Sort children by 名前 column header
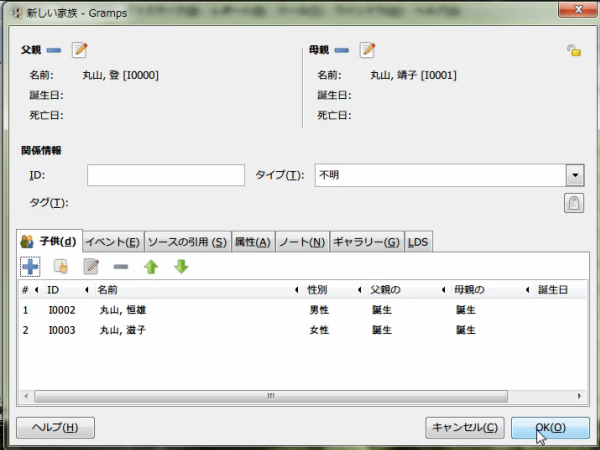This screenshot has height=450, width=600. 190,290
